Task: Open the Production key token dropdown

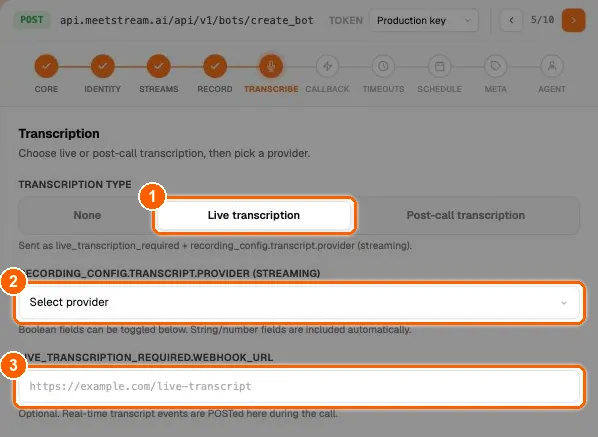Action: pyautogui.click(x=424, y=21)
